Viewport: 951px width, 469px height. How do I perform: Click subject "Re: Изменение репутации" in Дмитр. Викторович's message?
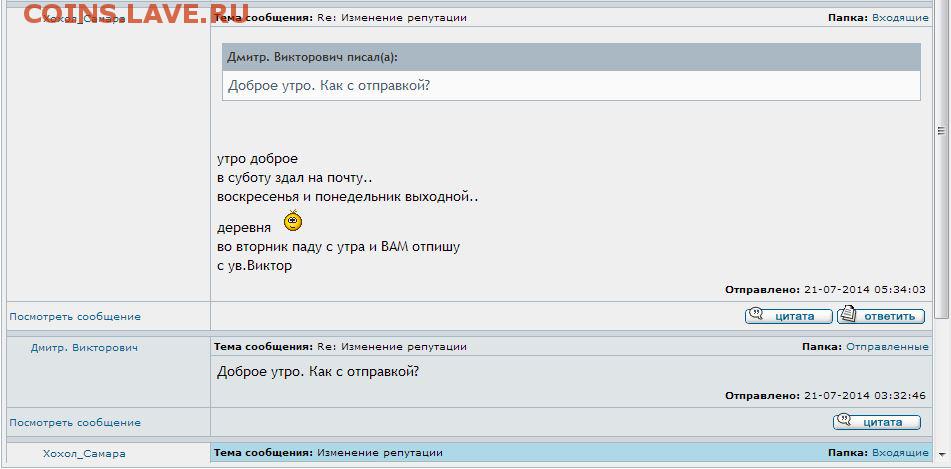(x=392, y=347)
